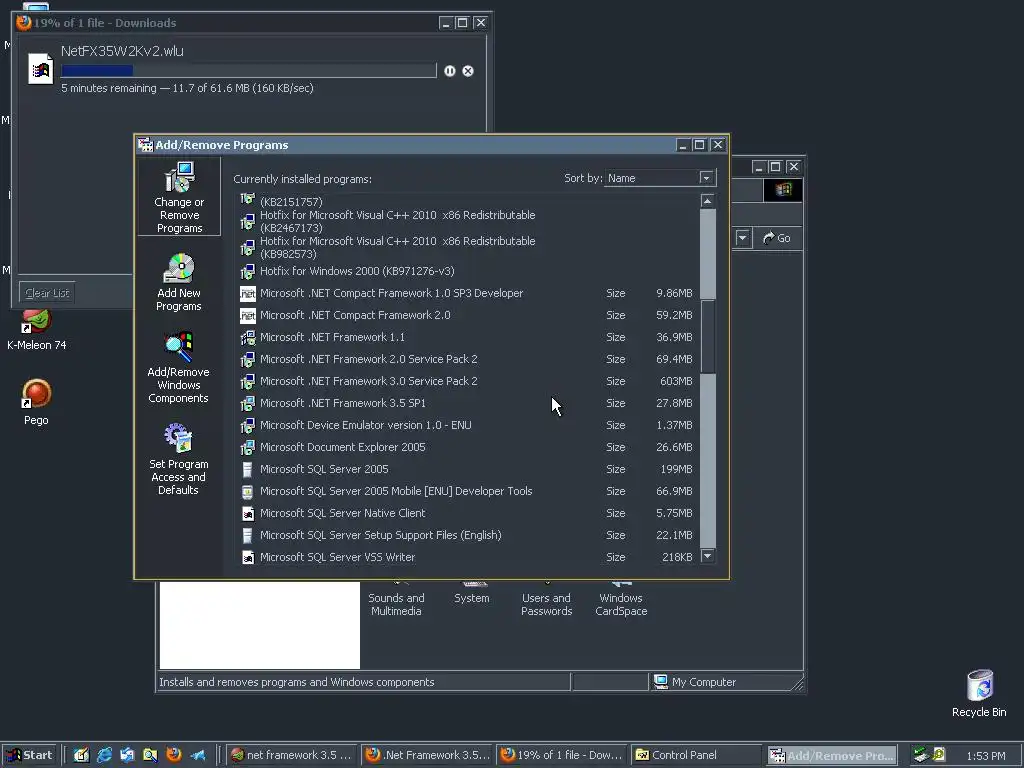Click the system tray network icon
The width and height of the screenshot is (1024, 768).
pos(921,755)
